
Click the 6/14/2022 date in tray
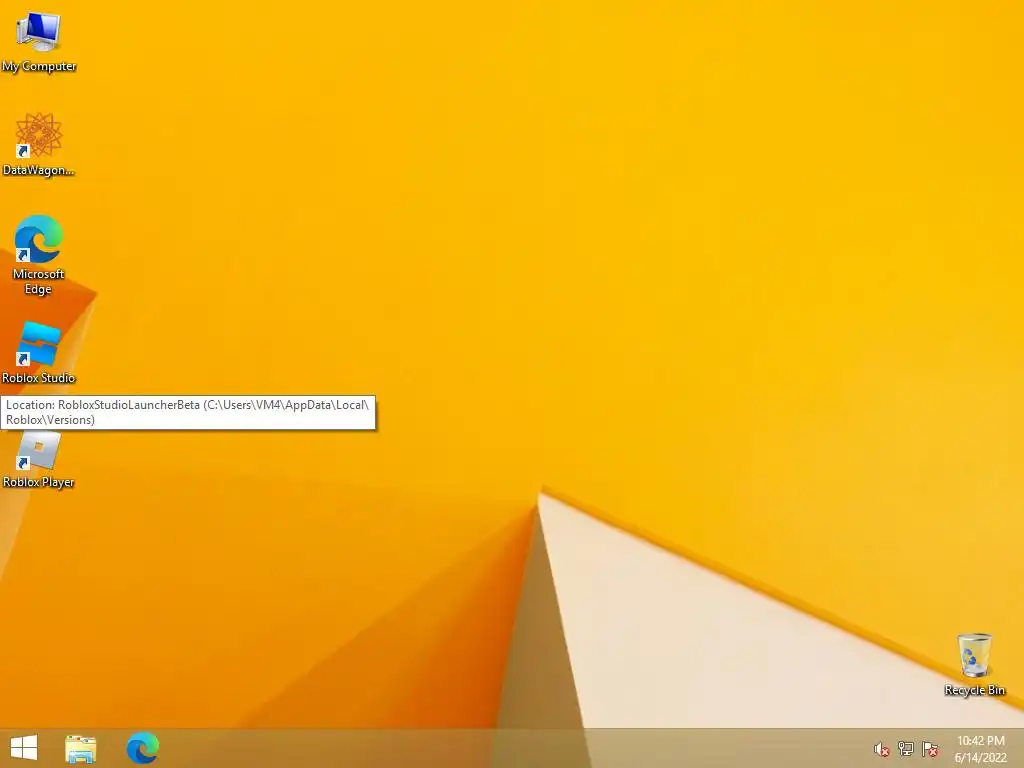click(981, 758)
